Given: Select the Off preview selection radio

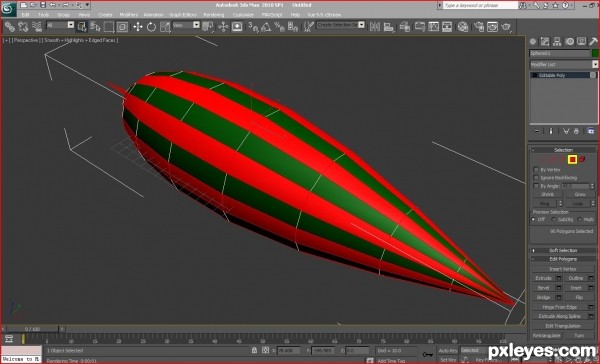Looking at the screenshot, I should tap(533, 219).
